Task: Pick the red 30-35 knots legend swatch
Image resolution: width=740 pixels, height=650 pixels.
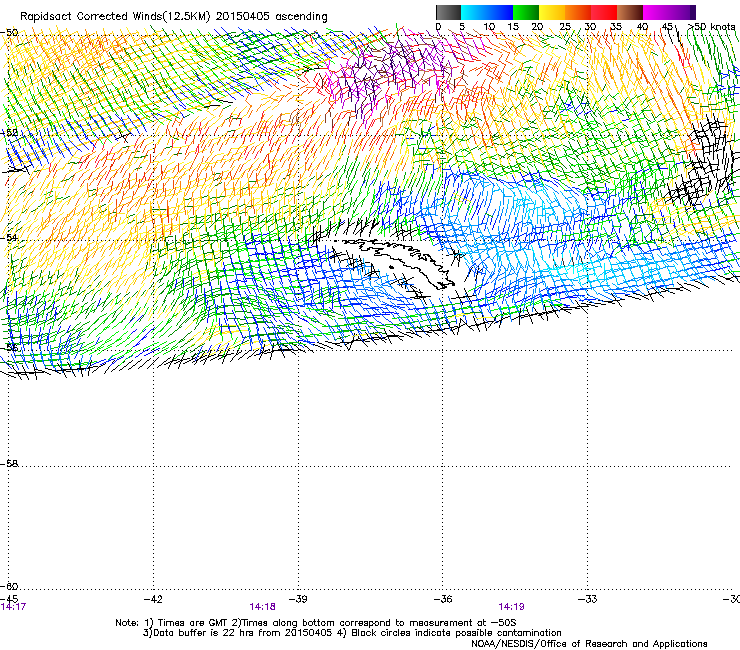Action: pos(604,12)
